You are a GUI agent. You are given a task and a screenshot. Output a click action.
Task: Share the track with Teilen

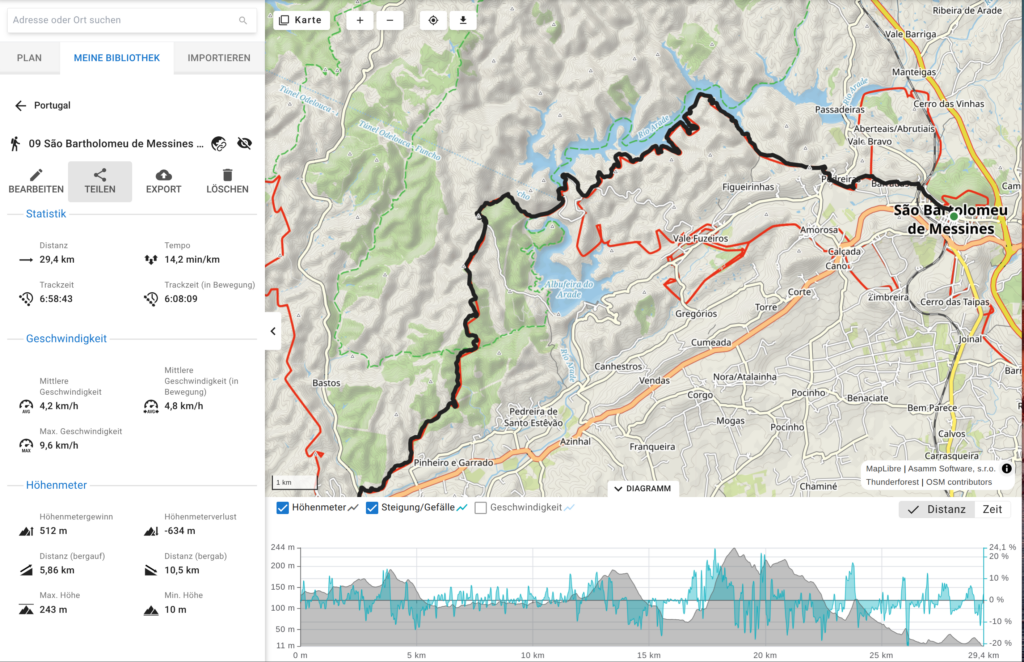pos(100,181)
